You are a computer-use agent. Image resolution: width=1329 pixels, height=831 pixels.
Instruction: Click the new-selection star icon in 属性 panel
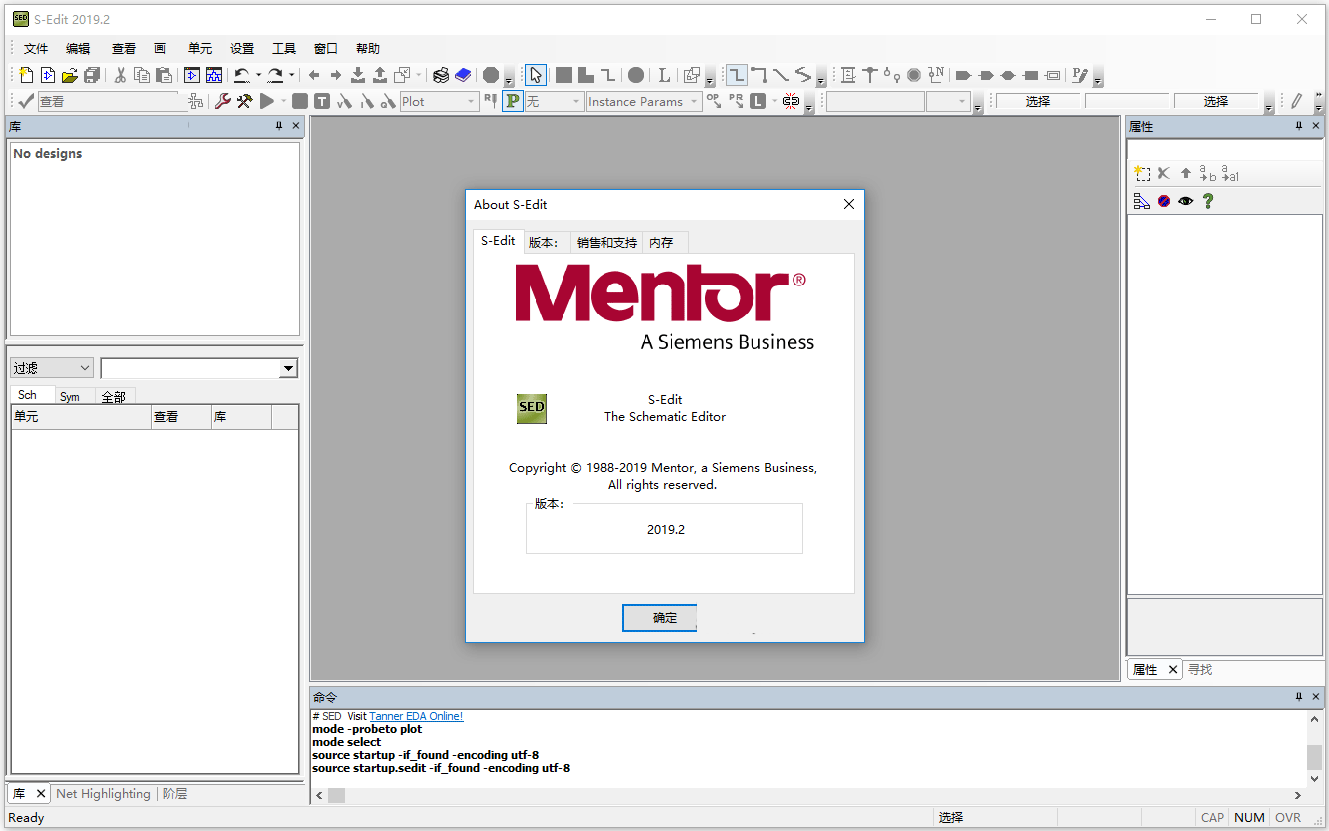[x=1142, y=173]
